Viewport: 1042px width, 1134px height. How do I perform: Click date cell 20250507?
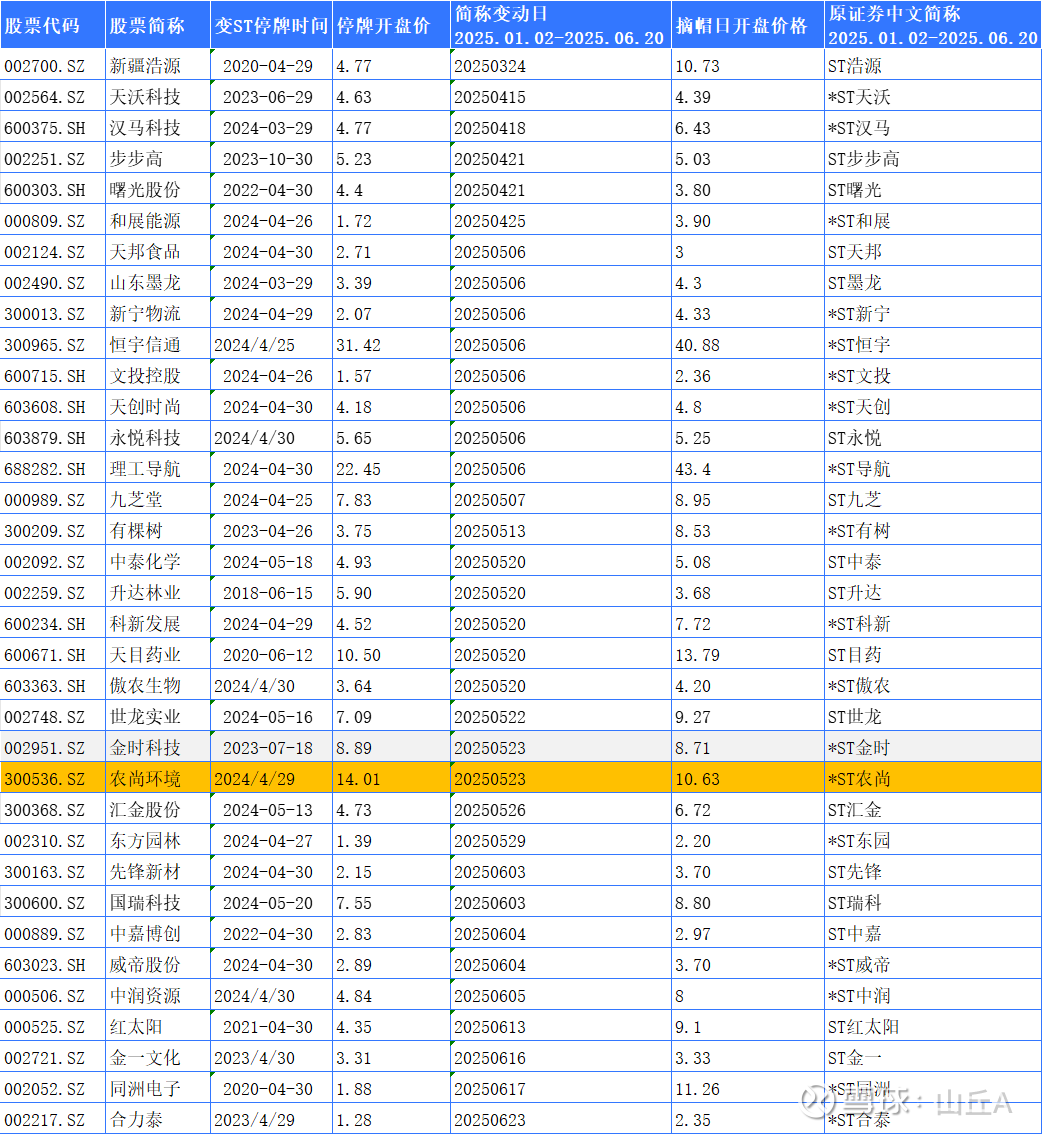(560, 500)
